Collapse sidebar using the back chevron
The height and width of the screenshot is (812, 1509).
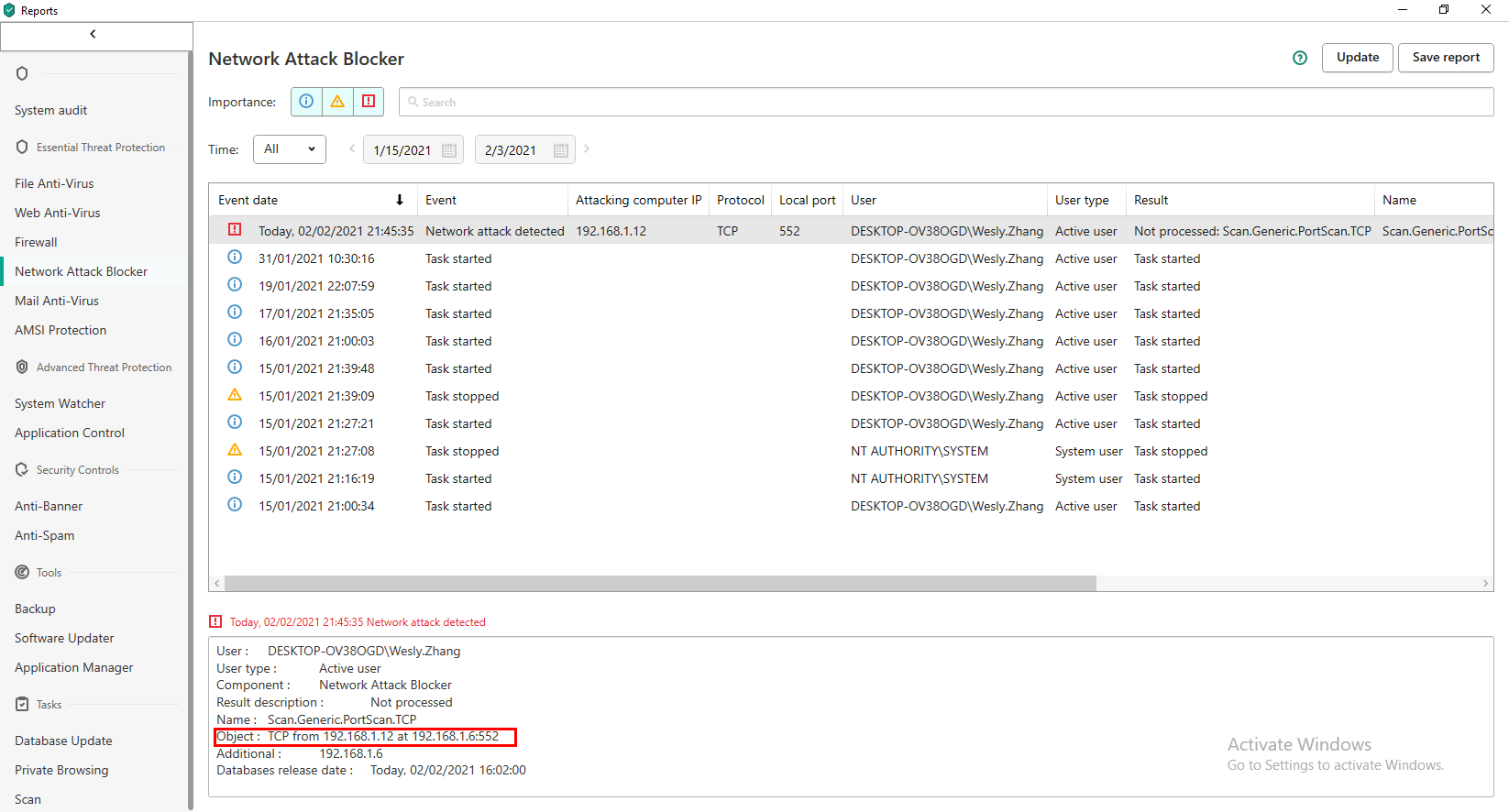(93, 35)
